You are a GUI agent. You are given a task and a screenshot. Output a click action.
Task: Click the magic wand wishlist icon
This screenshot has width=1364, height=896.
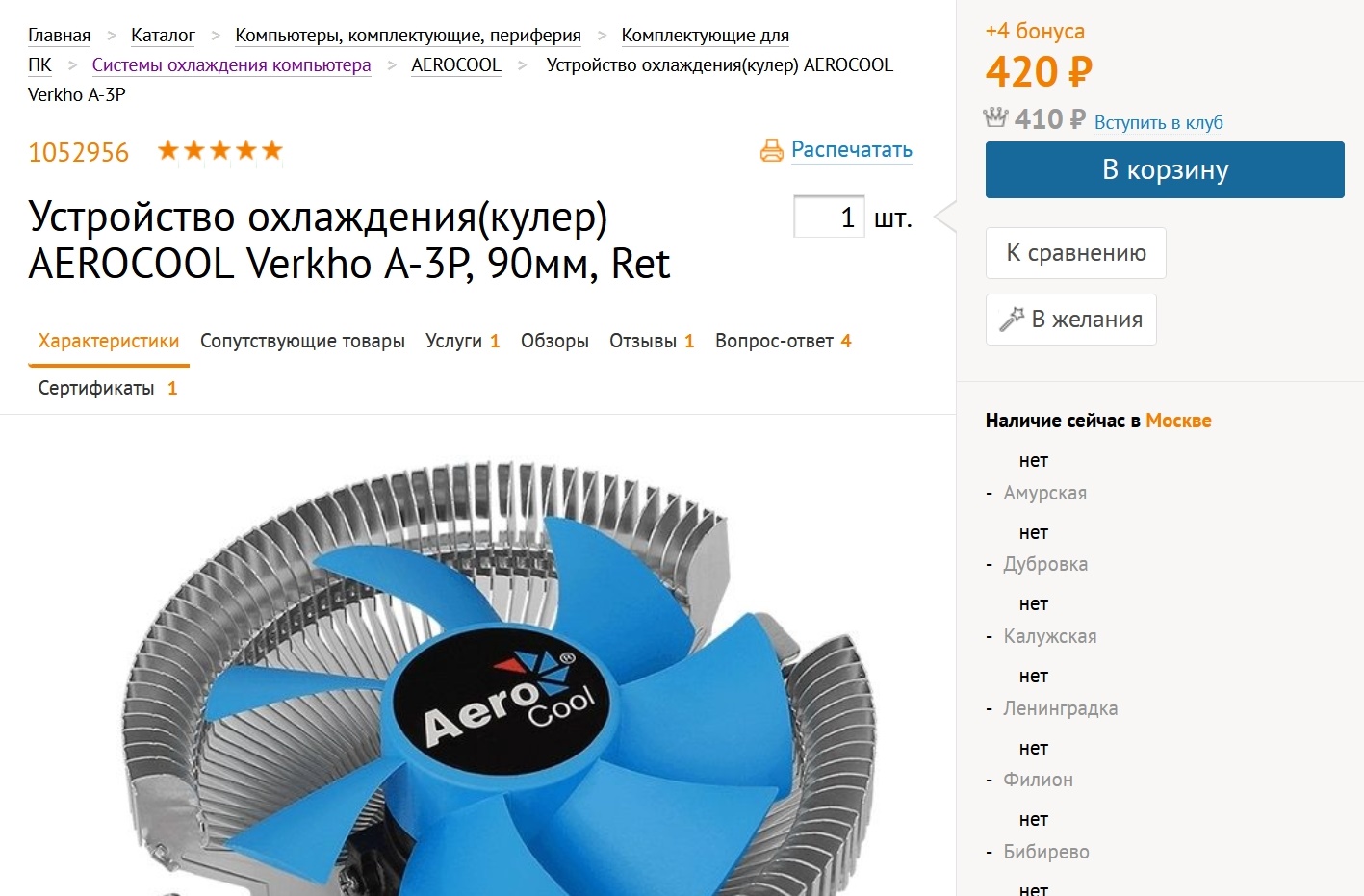(x=1012, y=320)
